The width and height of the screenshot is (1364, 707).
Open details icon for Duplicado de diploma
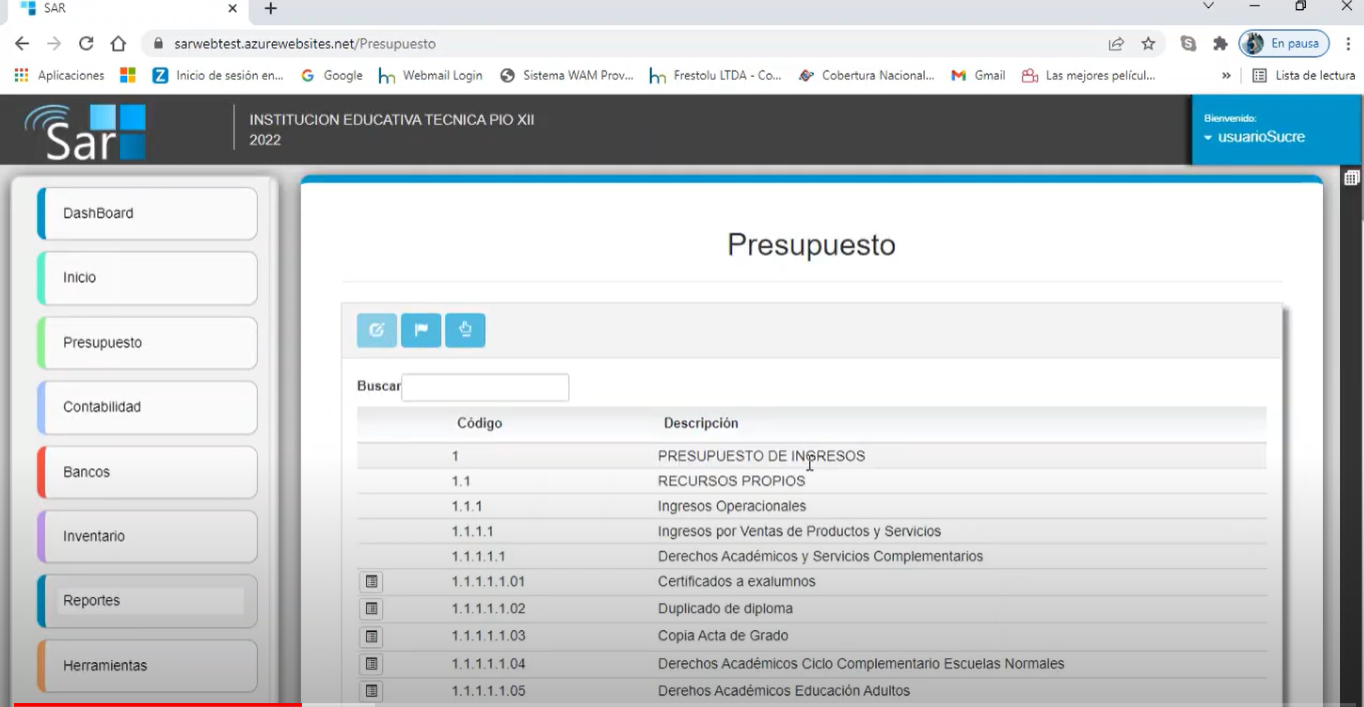click(371, 608)
